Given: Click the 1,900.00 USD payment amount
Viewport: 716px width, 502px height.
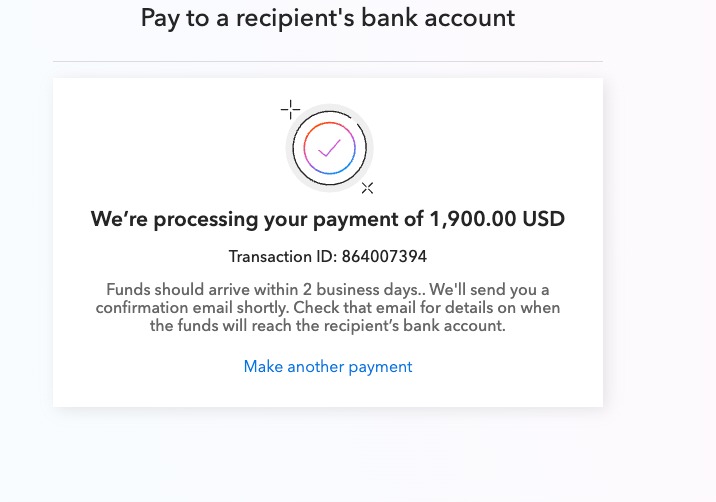Looking at the screenshot, I should coord(497,219).
